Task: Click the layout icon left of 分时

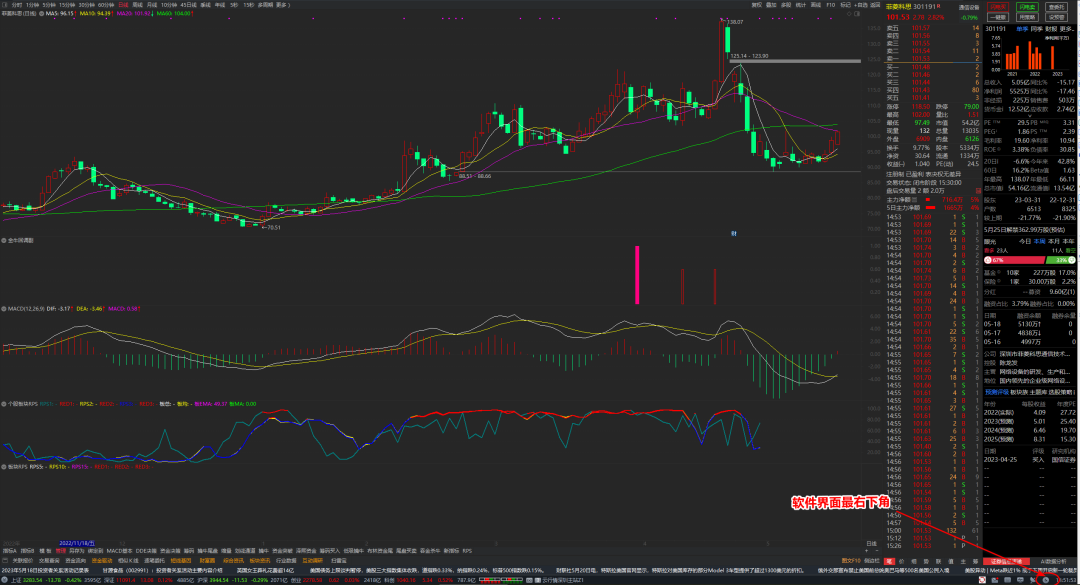Action: pos(5,5)
